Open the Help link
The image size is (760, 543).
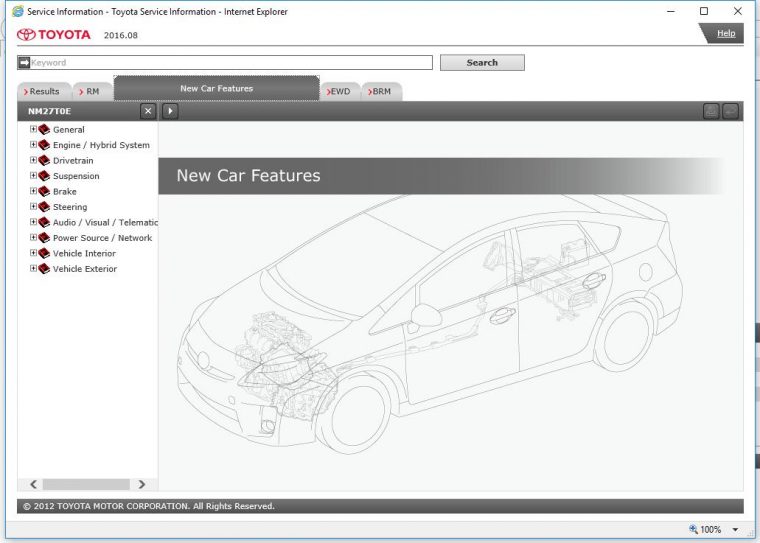726,34
